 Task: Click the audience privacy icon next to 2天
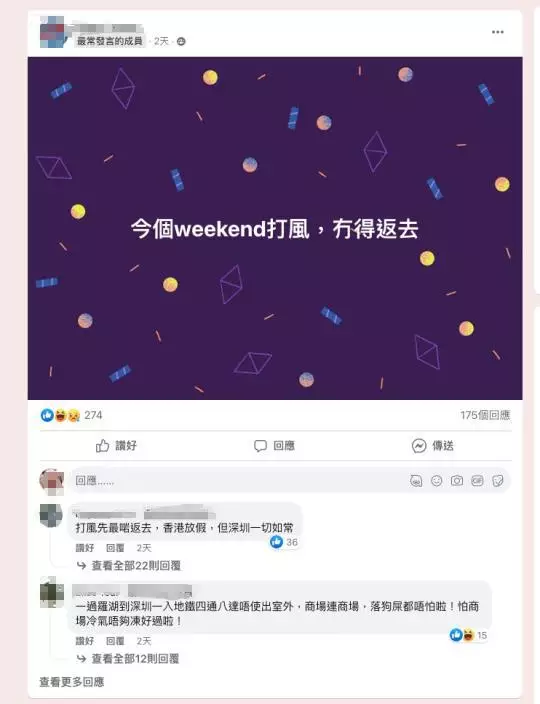click(181, 41)
